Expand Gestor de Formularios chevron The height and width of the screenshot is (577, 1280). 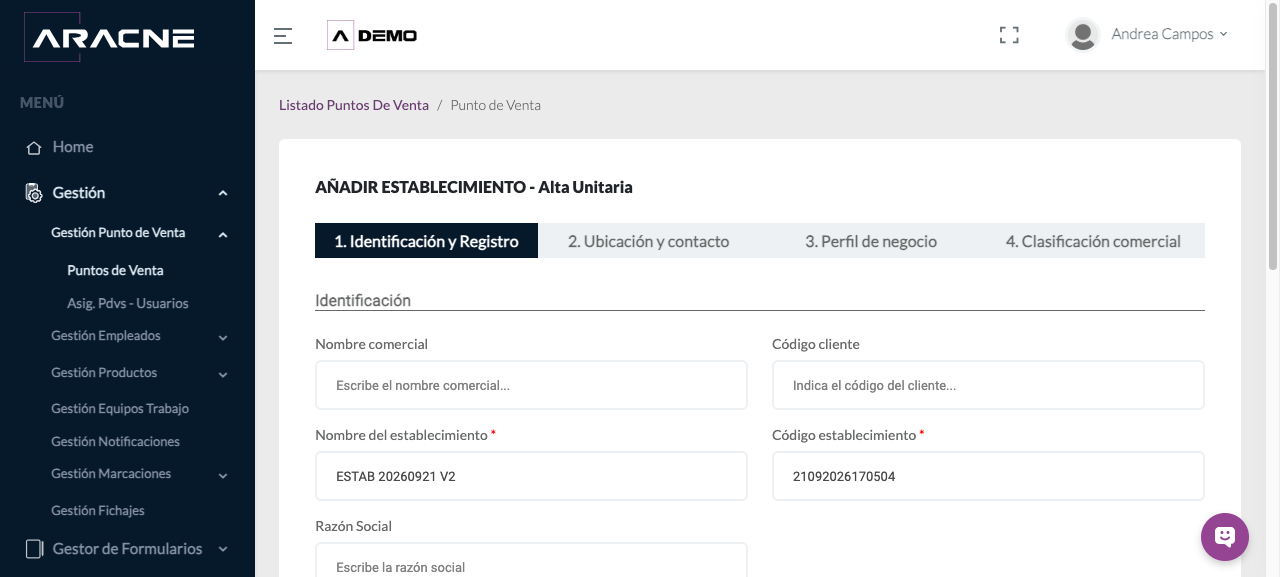click(x=223, y=549)
